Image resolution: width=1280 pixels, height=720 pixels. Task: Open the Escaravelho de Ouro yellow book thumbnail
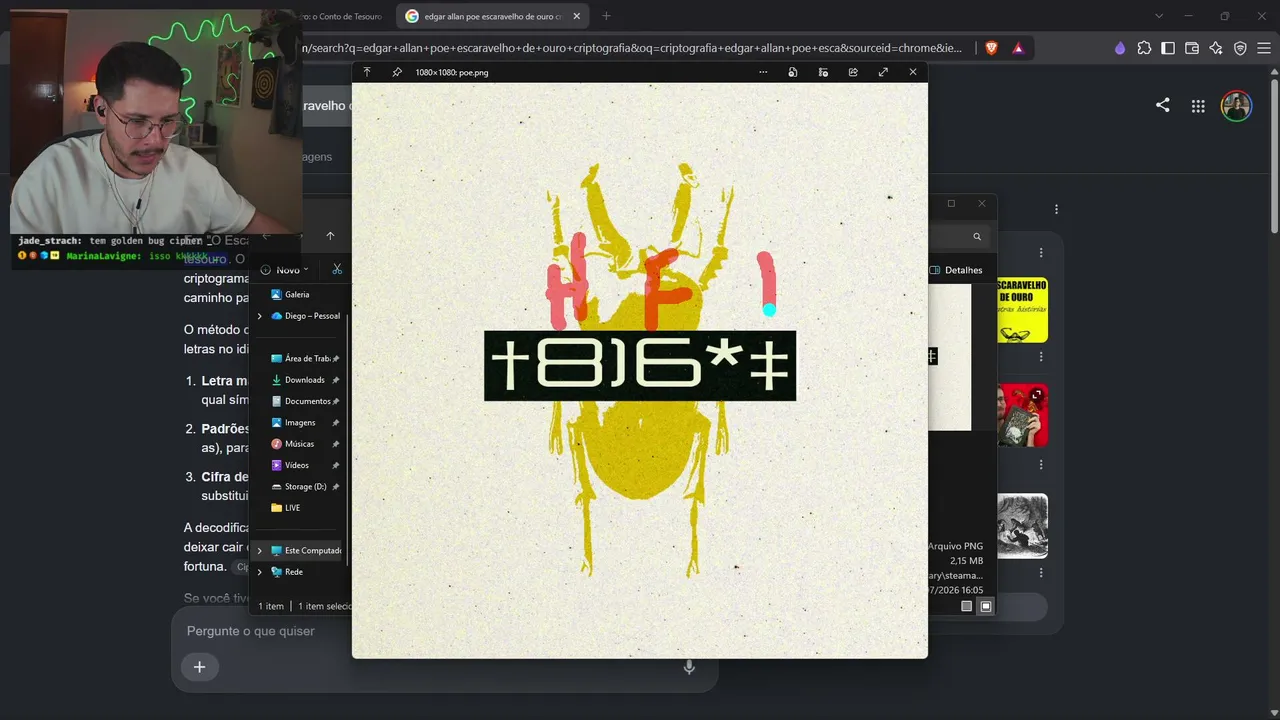coord(1022,310)
